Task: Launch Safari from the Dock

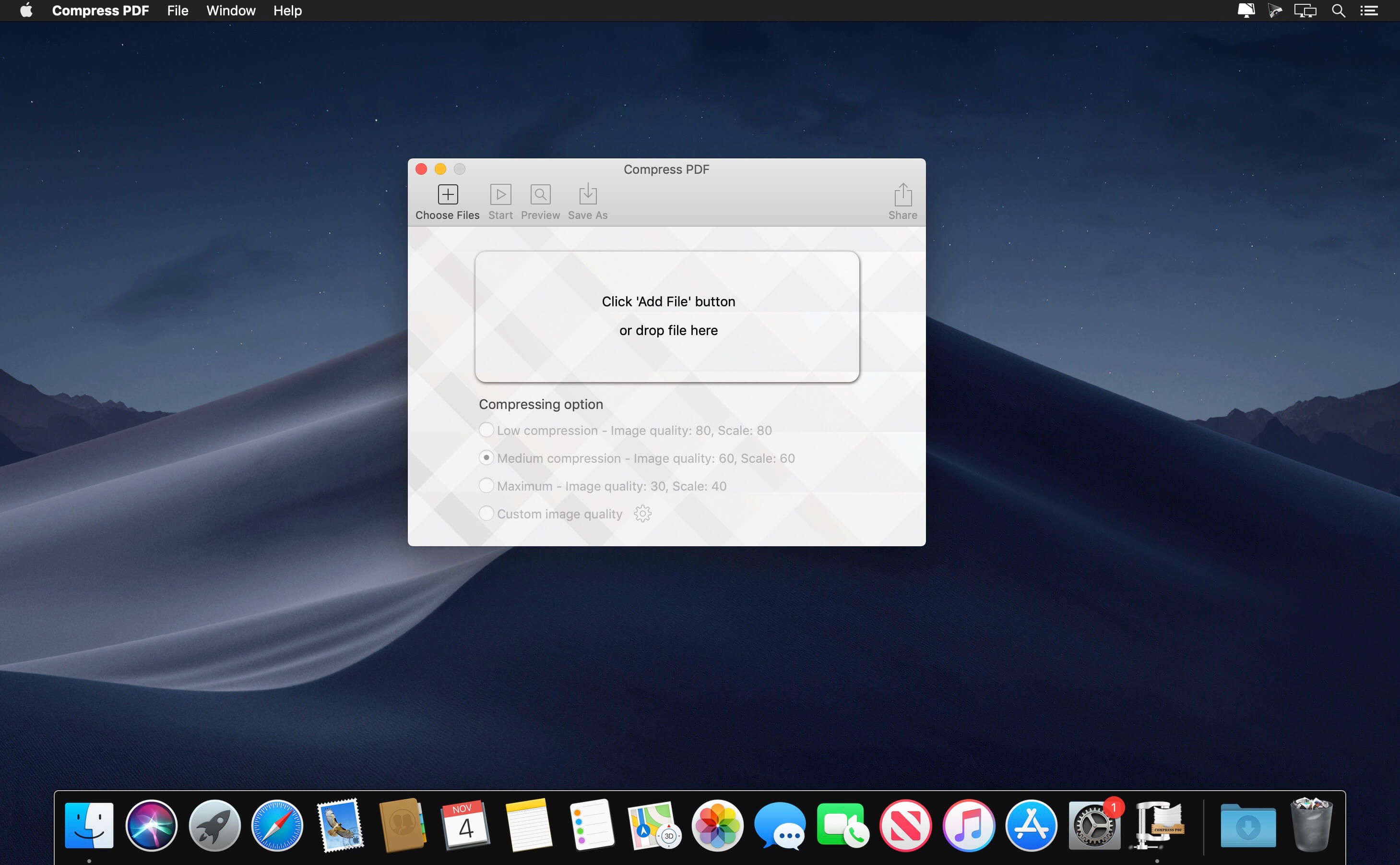Action: click(x=277, y=825)
